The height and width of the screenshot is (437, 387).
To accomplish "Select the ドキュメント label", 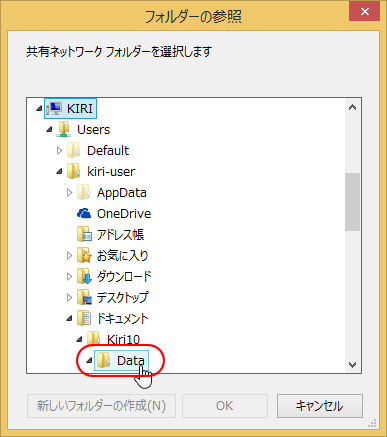I will tap(122, 318).
